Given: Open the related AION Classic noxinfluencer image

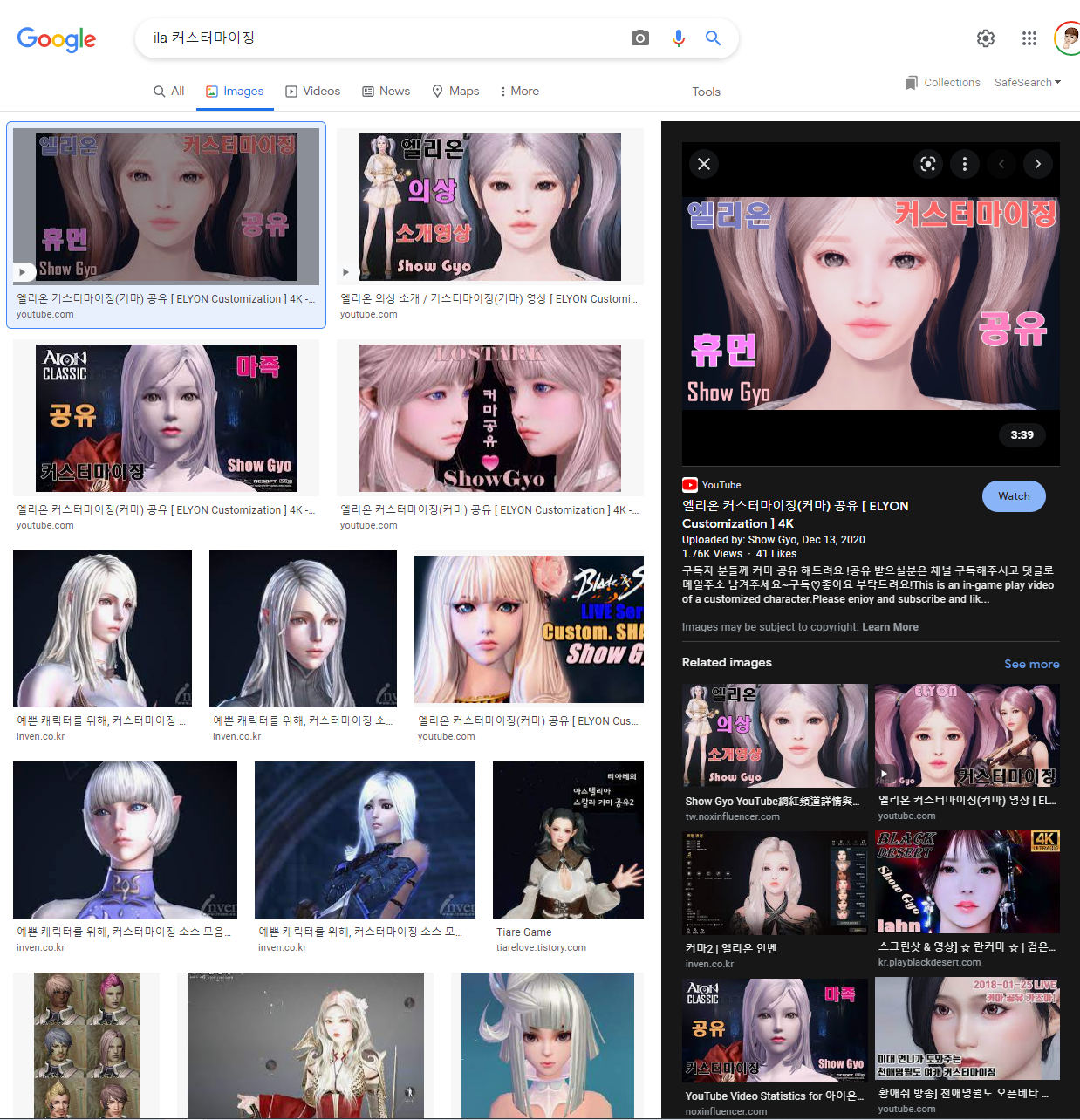Looking at the screenshot, I should [x=775, y=1030].
